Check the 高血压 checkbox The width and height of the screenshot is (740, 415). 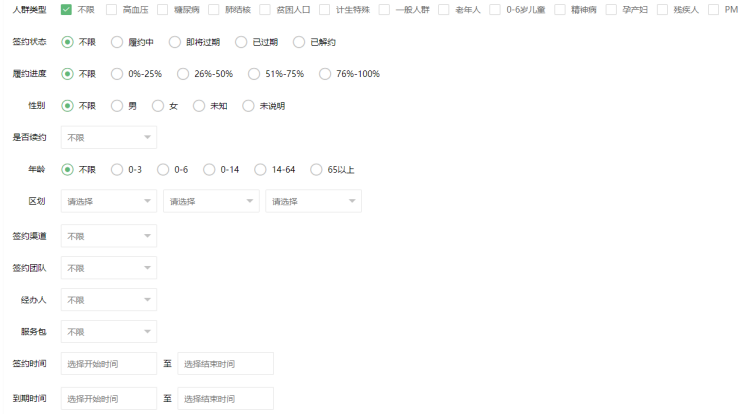coord(112,10)
